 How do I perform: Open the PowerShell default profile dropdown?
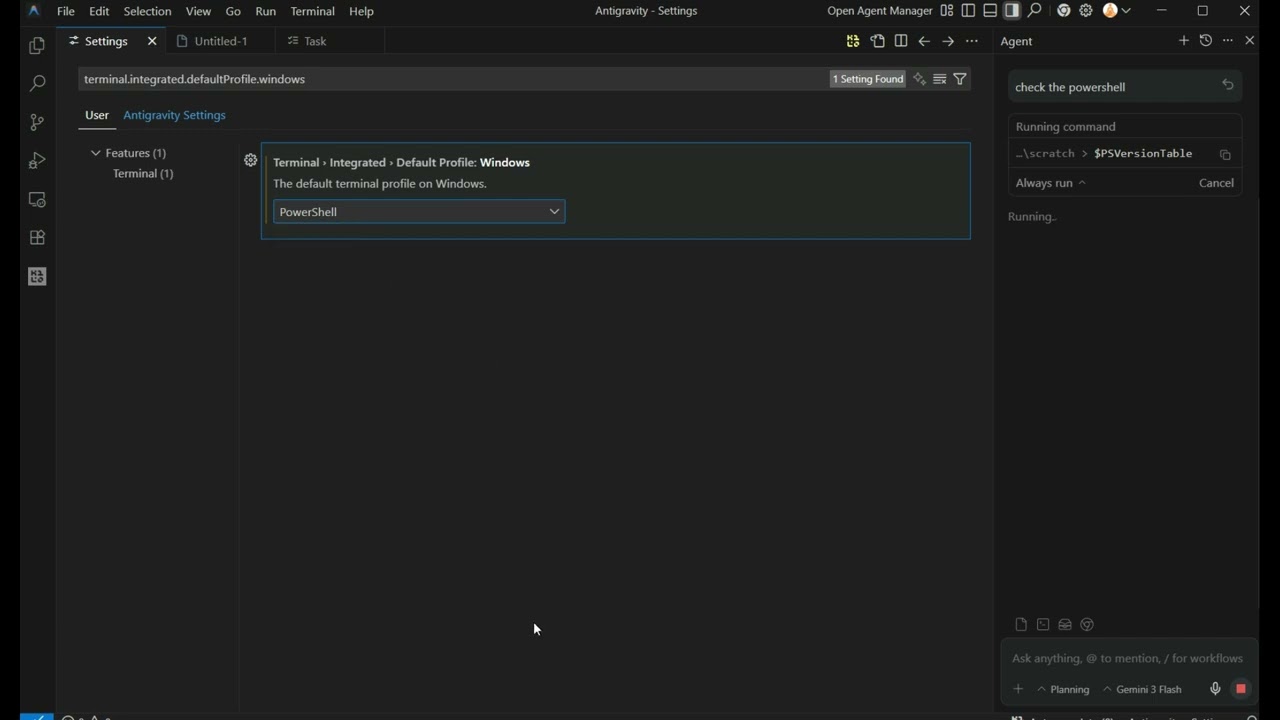click(x=419, y=212)
